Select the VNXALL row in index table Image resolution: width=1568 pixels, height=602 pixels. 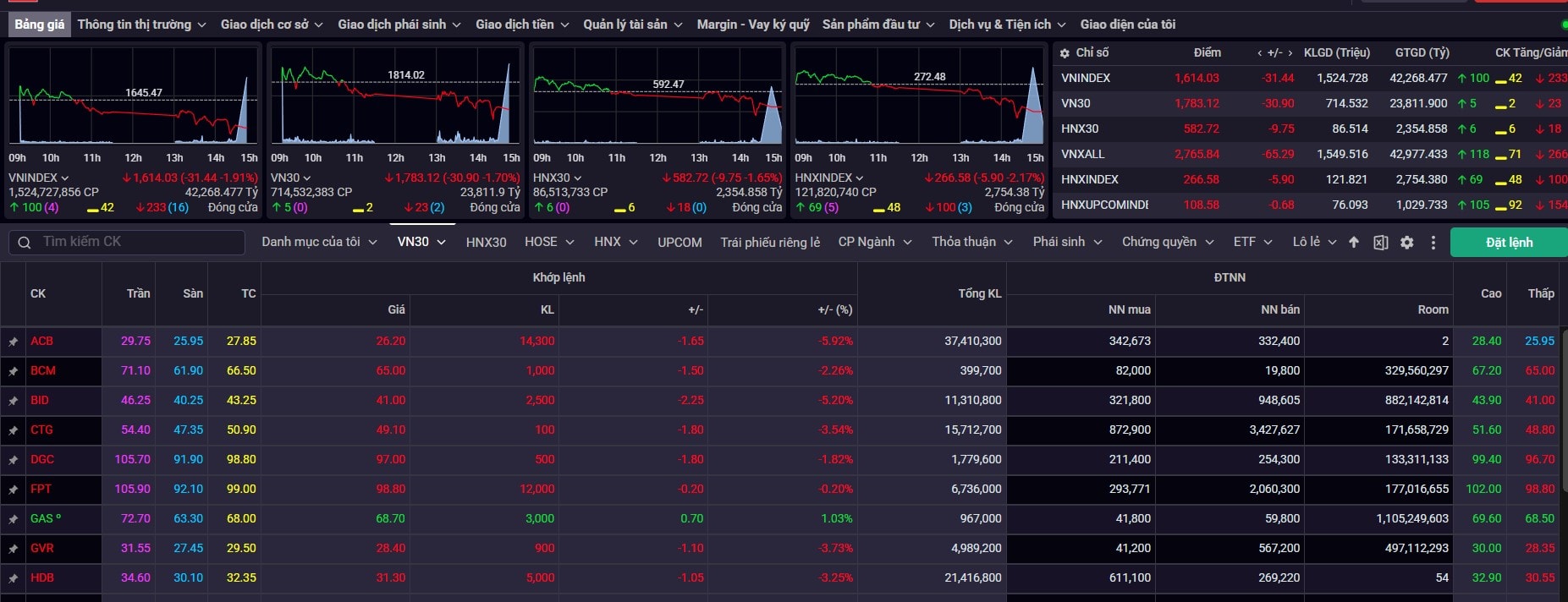coord(1310,155)
